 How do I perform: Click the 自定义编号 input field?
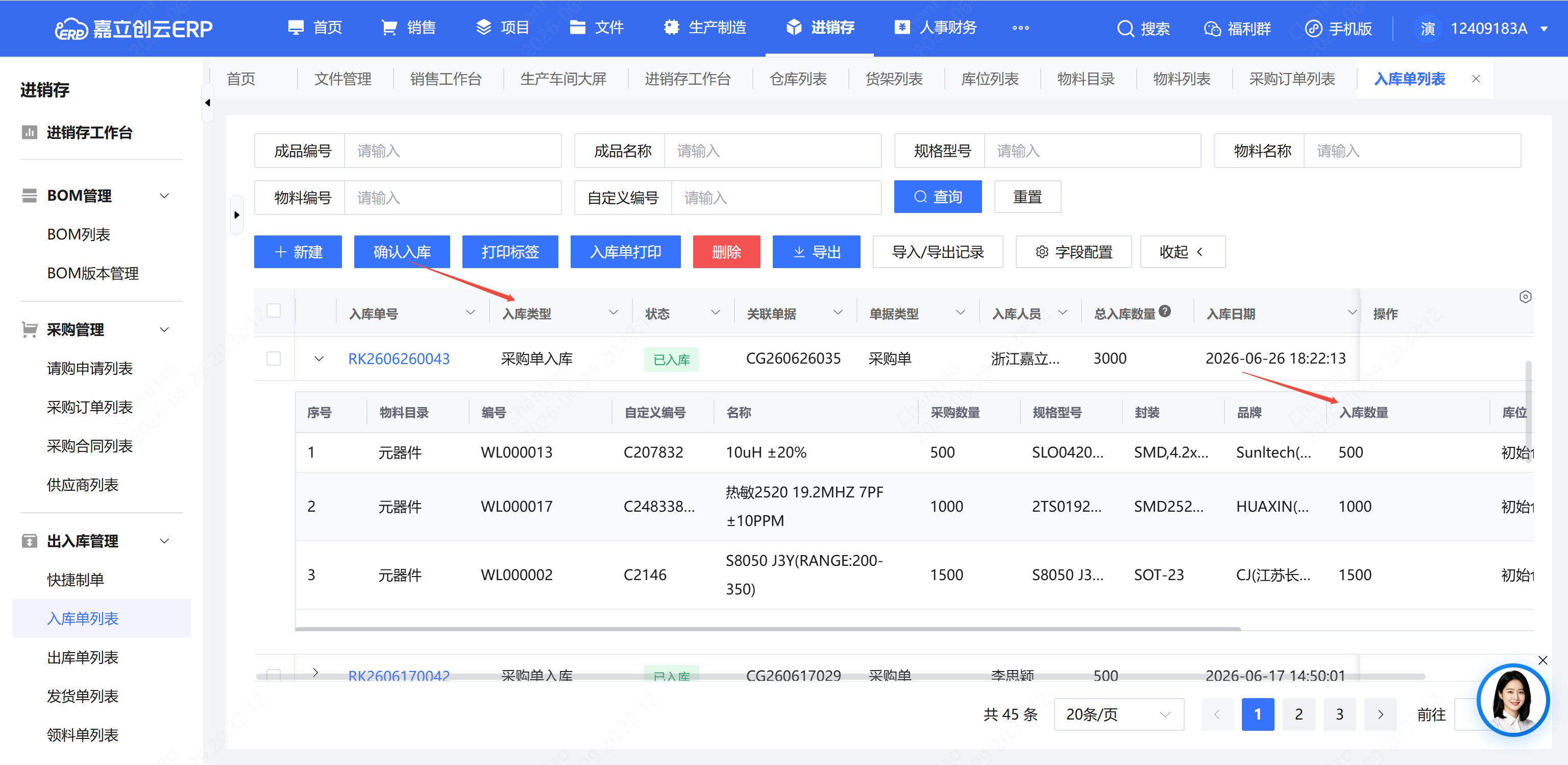click(776, 197)
